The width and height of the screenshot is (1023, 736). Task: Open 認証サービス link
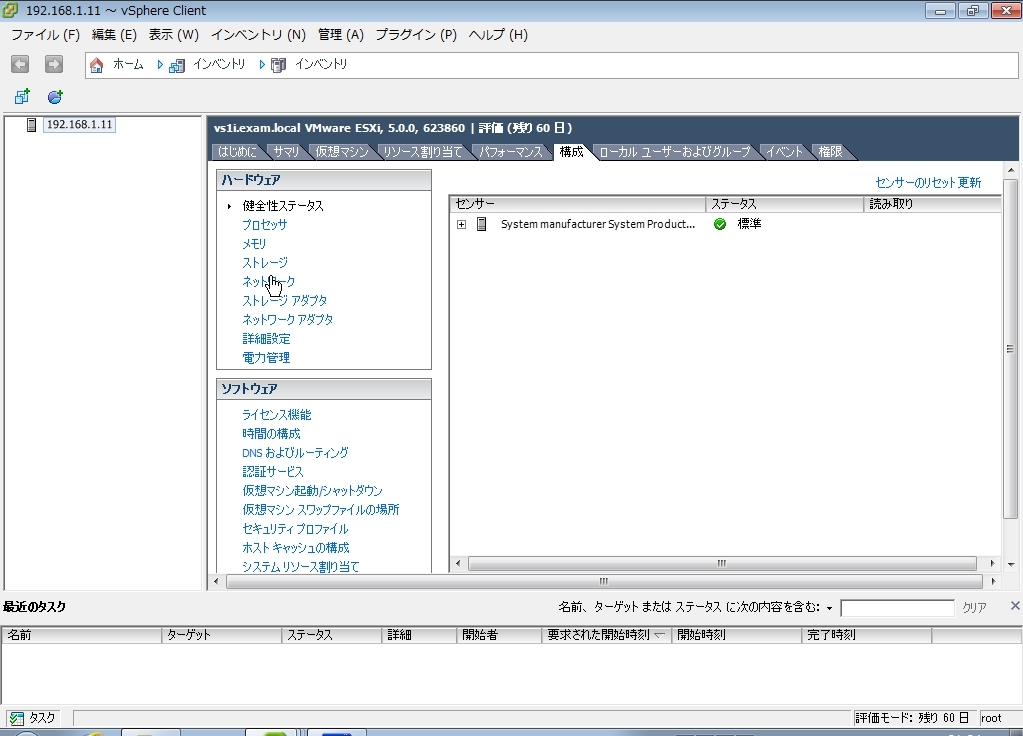(273, 471)
